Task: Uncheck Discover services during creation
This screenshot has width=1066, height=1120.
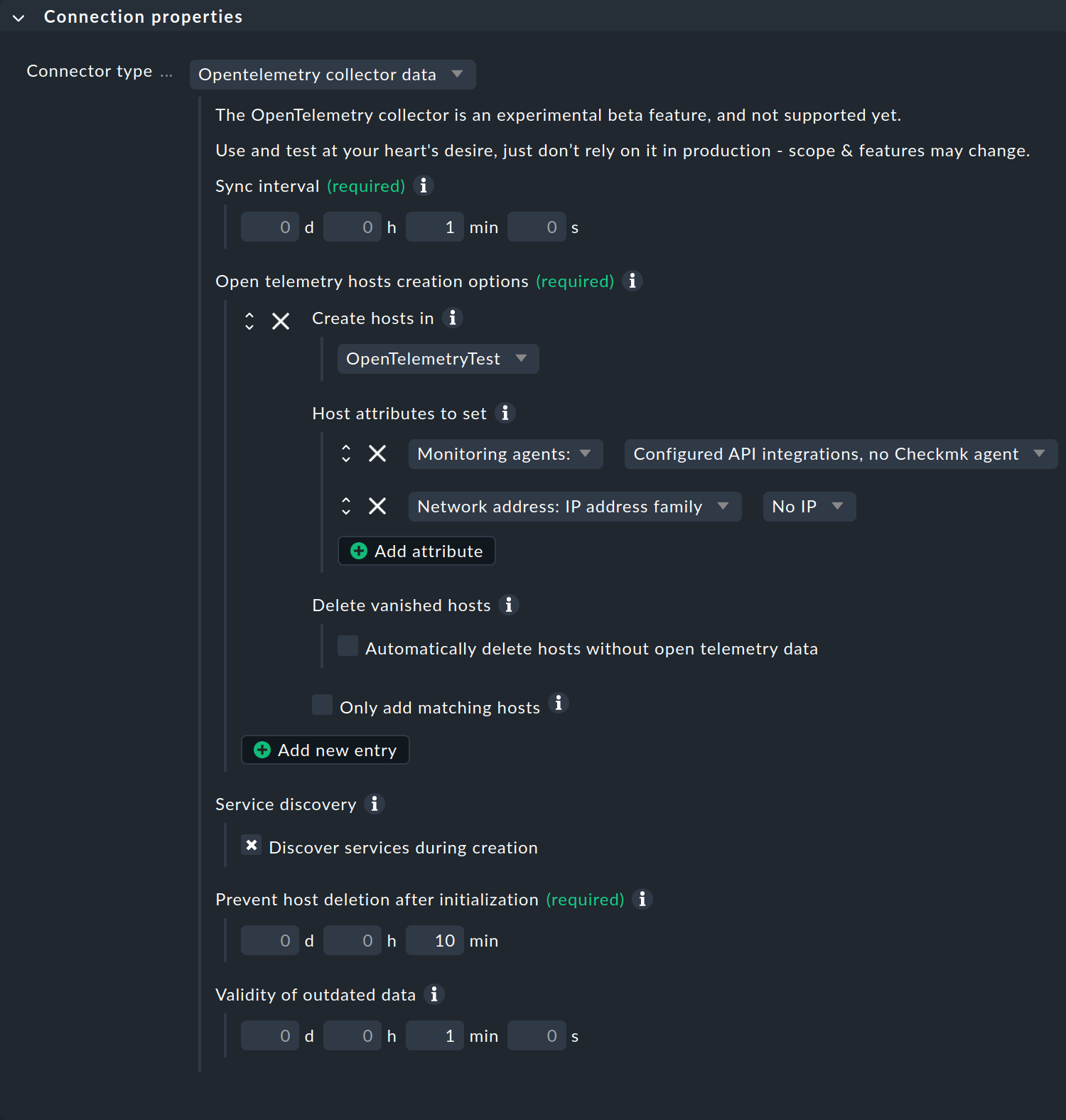Action: coord(252,845)
